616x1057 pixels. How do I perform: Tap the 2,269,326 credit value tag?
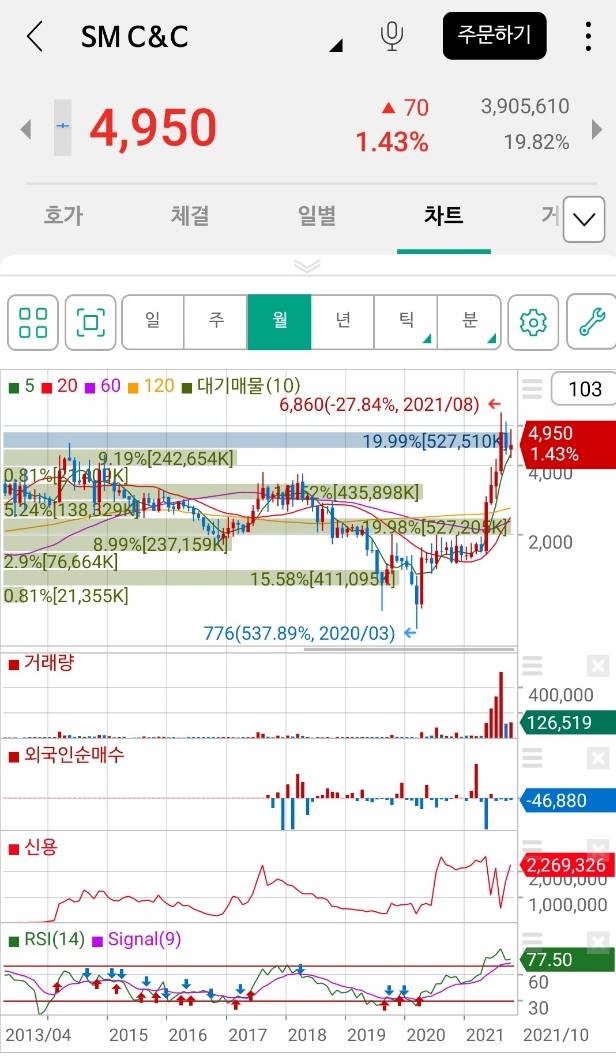[x=568, y=865]
